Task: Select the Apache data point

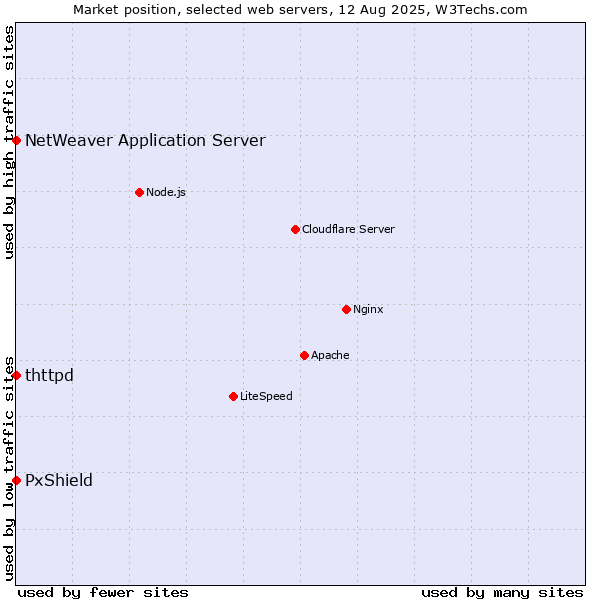Action: [x=305, y=355]
